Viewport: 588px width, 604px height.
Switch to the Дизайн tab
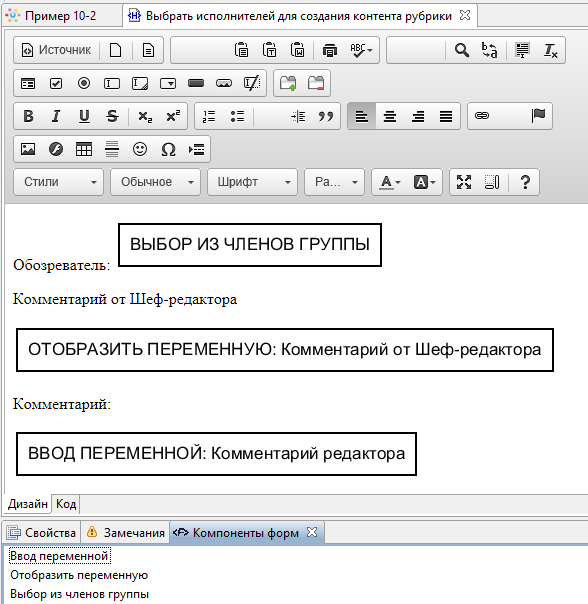(28, 504)
